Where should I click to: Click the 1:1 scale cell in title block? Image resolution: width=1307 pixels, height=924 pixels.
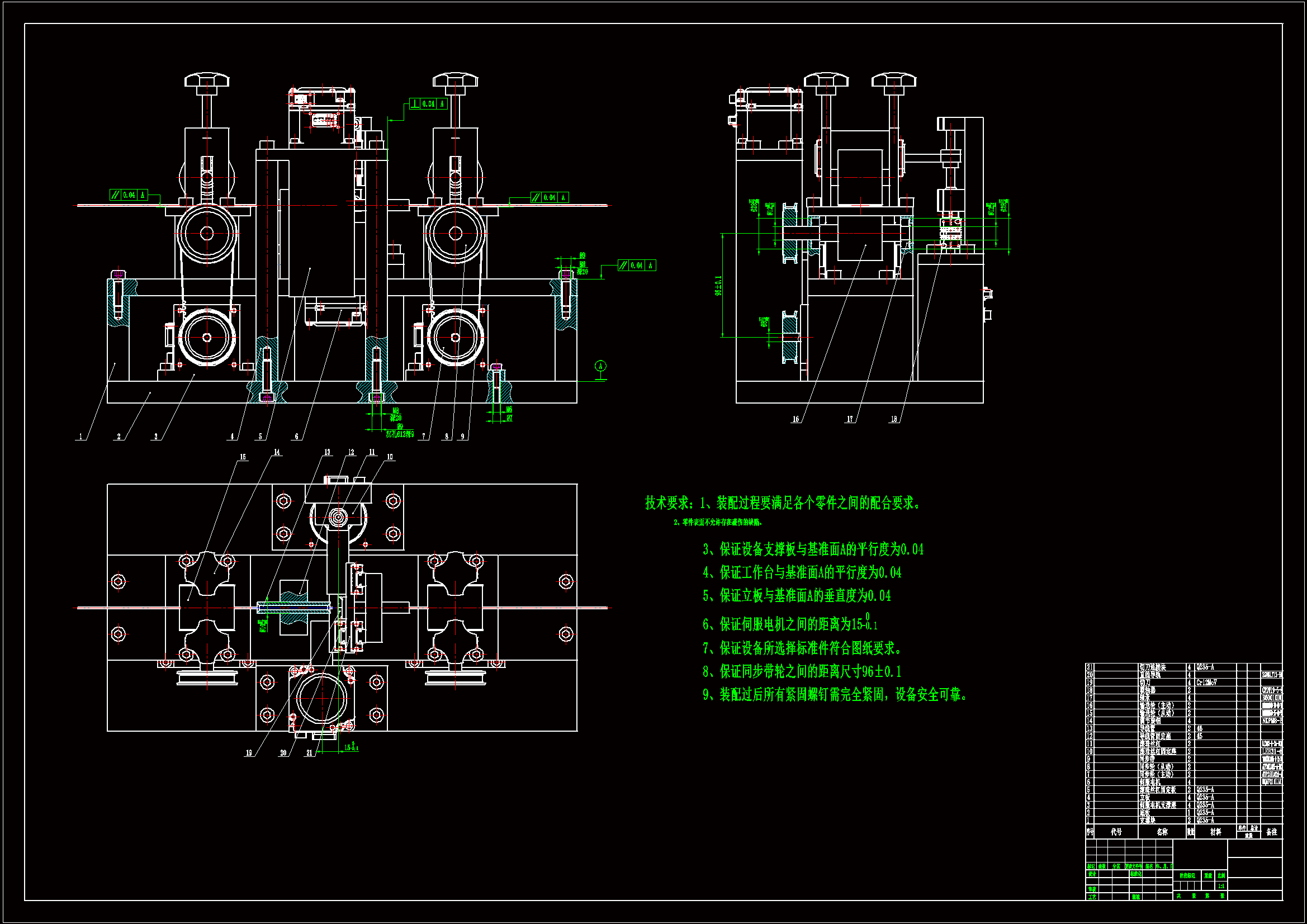pyautogui.click(x=1221, y=886)
